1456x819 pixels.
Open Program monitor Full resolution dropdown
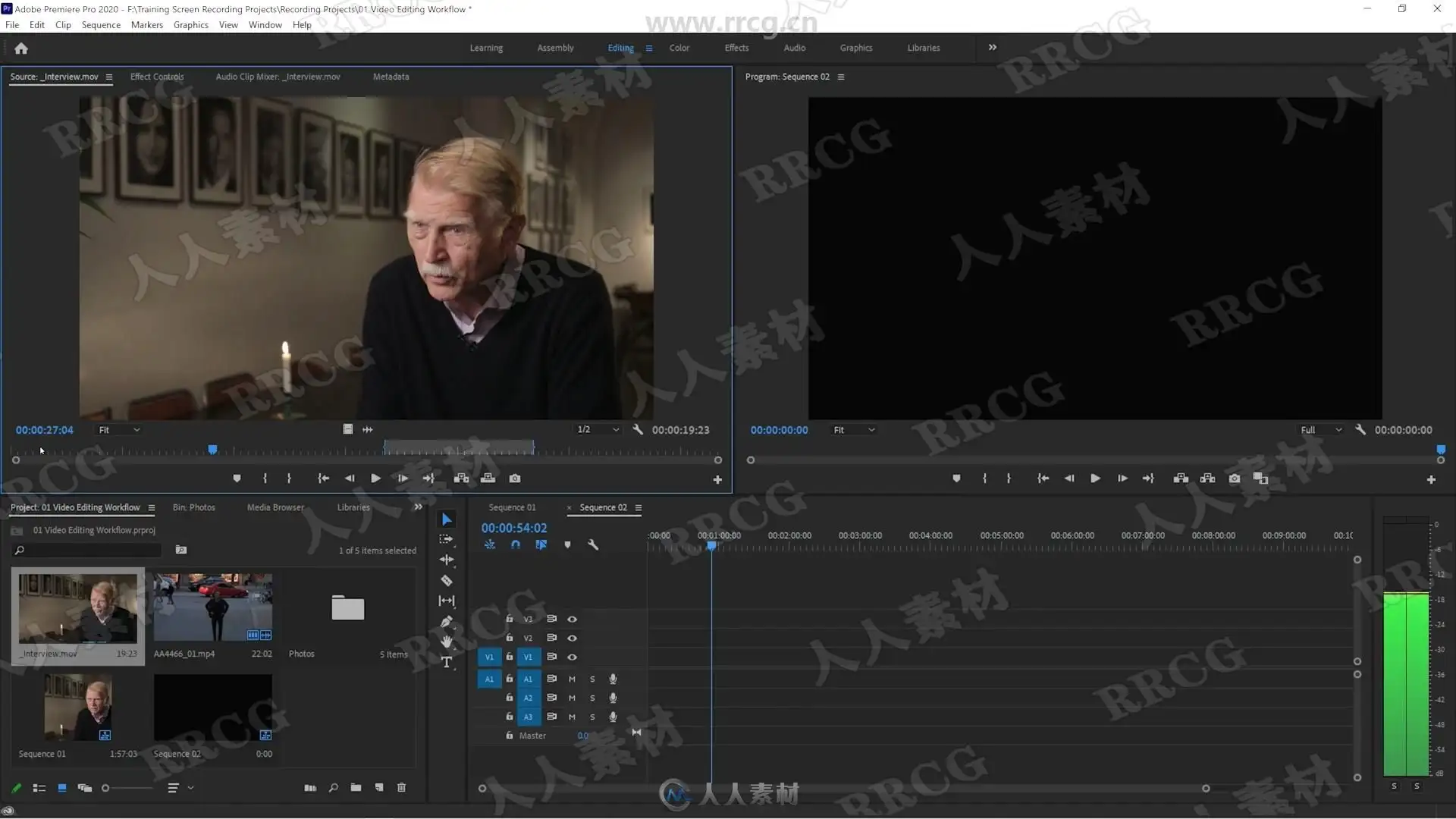pos(1320,430)
